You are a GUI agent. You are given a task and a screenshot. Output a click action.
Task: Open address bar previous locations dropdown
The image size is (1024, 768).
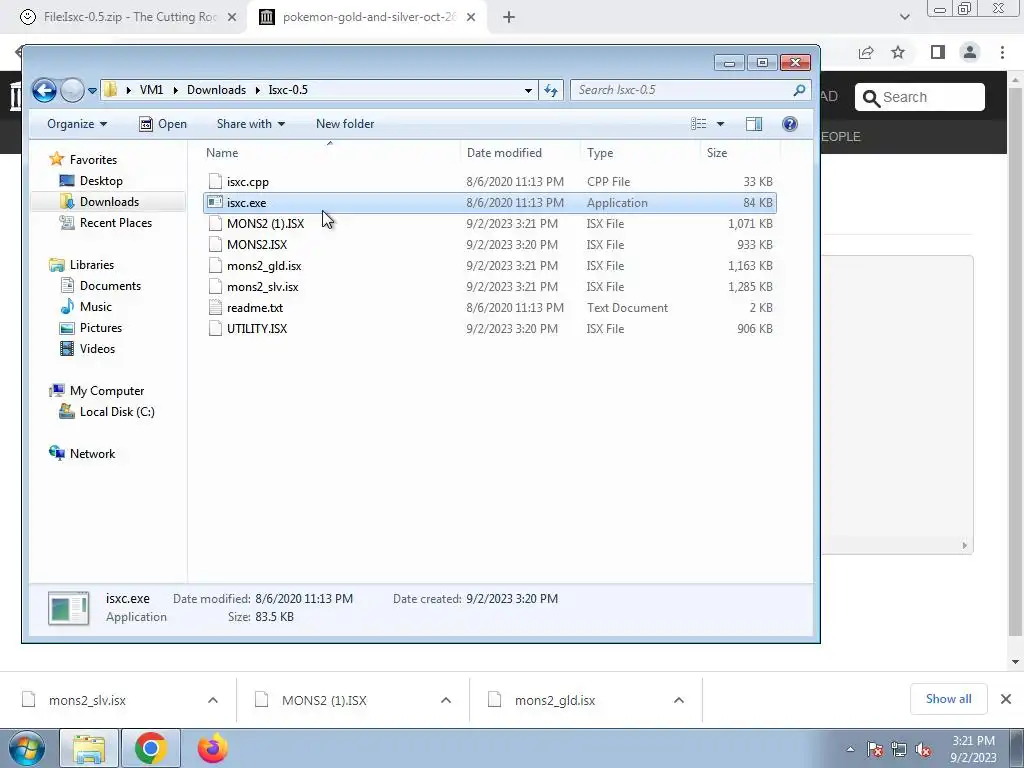[x=528, y=90]
